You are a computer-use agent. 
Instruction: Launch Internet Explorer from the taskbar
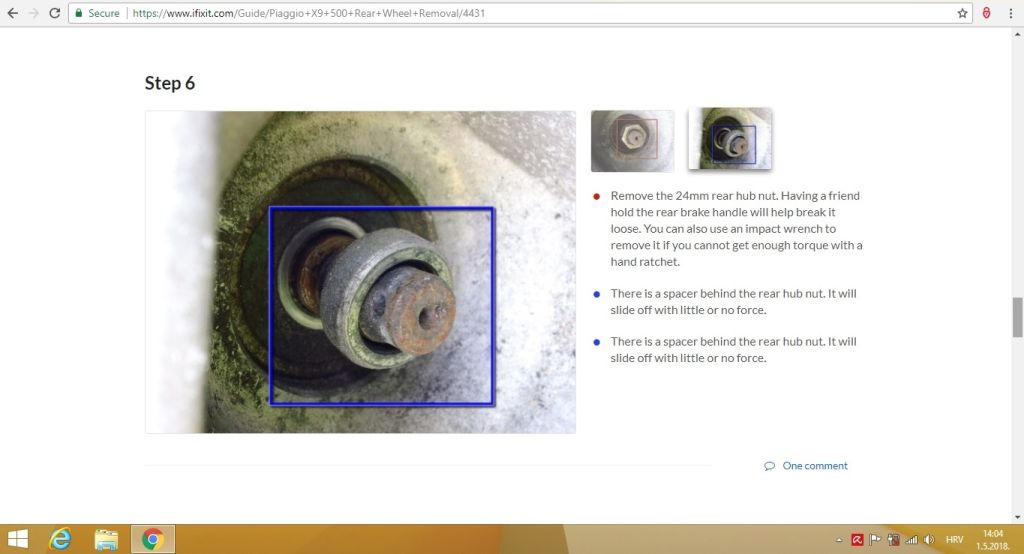[x=60, y=539]
